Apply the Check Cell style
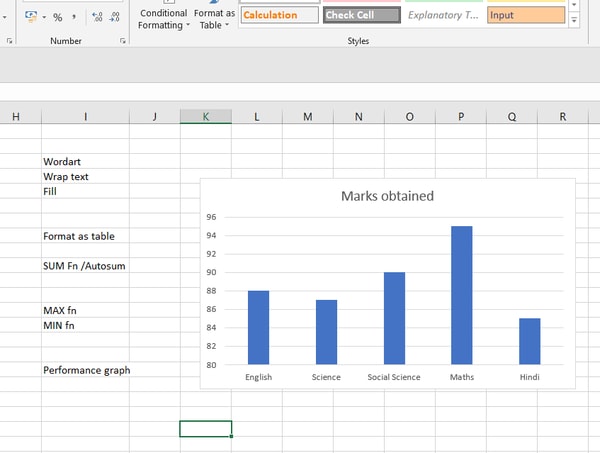This screenshot has width=600, height=453. 362,15
